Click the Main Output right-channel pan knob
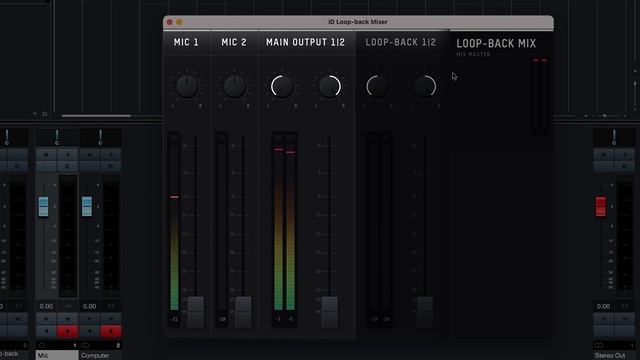The image size is (640, 360). click(x=330, y=86)
